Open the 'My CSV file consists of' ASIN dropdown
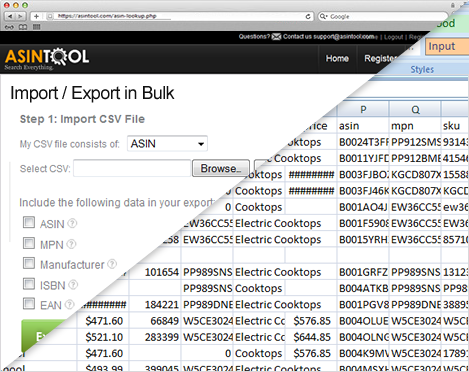This screenshot has height=372, width=469. pyautogui.click(x=167, y=144)
